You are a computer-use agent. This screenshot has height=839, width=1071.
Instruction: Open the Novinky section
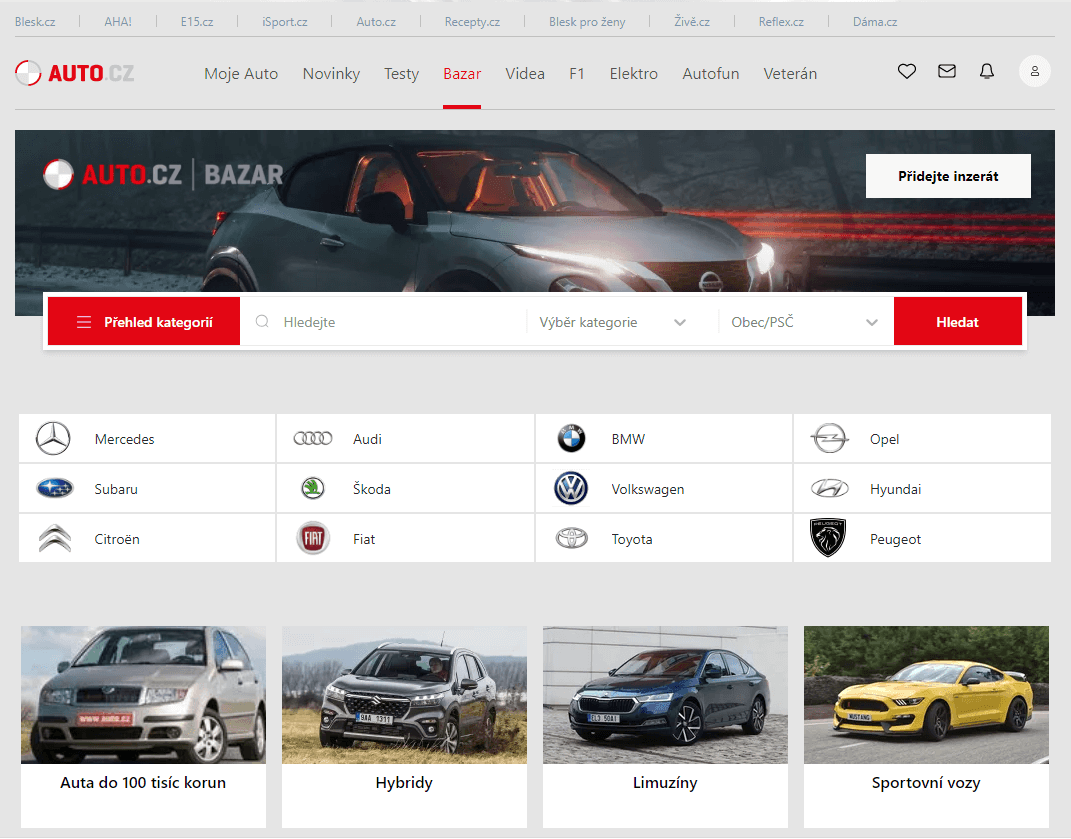(x=331, y=74)
